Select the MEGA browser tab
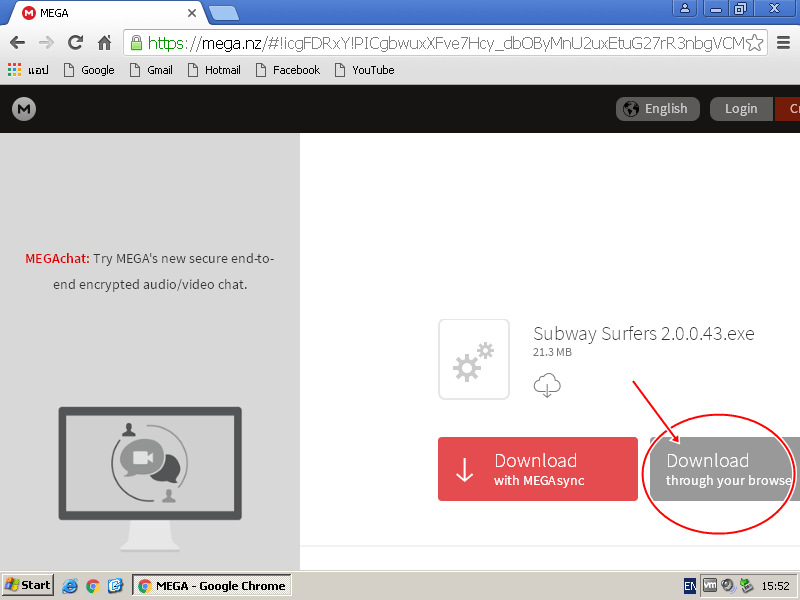Screen dimensions: 800x600 [105, 13]
